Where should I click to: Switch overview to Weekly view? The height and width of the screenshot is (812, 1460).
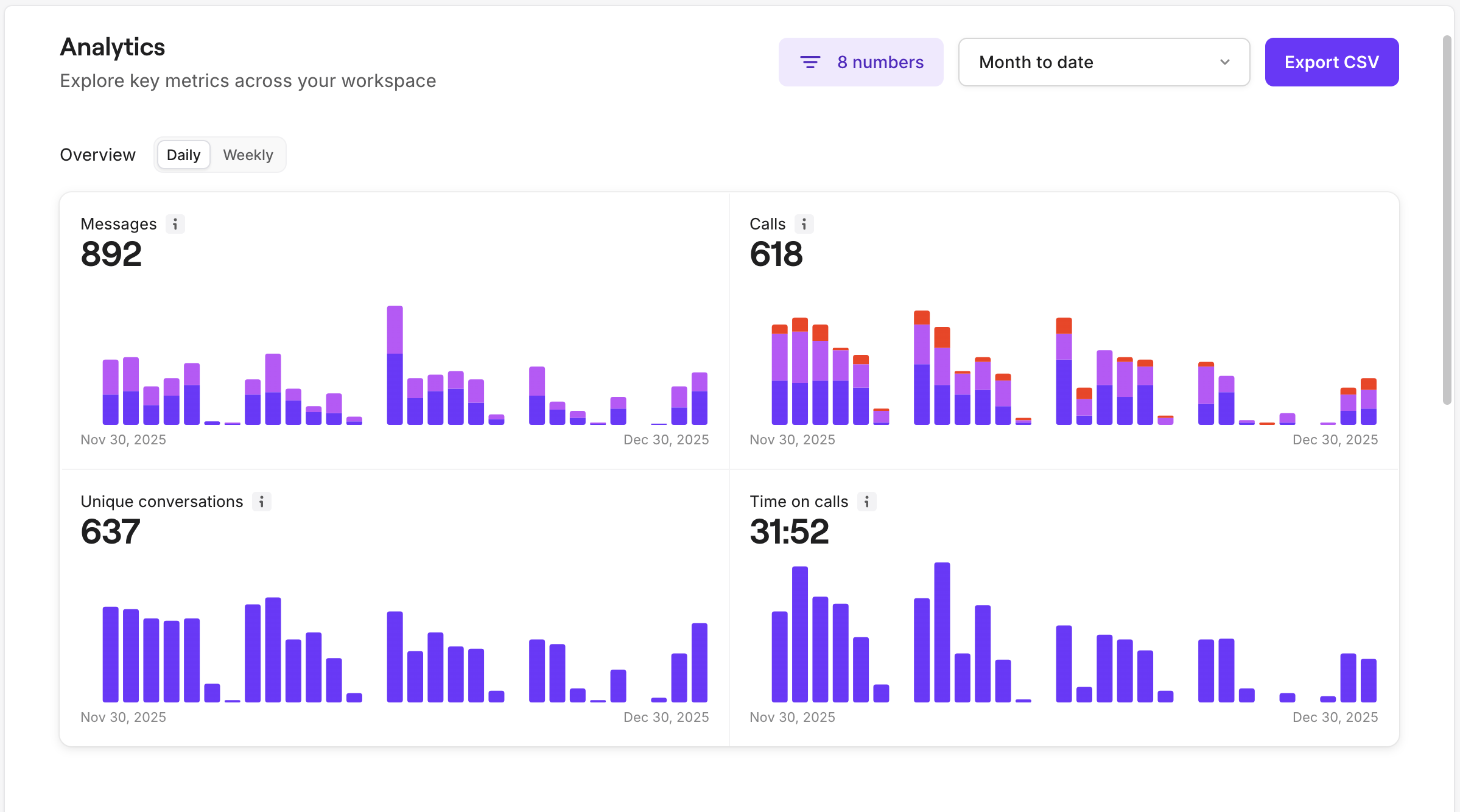click(248, 155)
